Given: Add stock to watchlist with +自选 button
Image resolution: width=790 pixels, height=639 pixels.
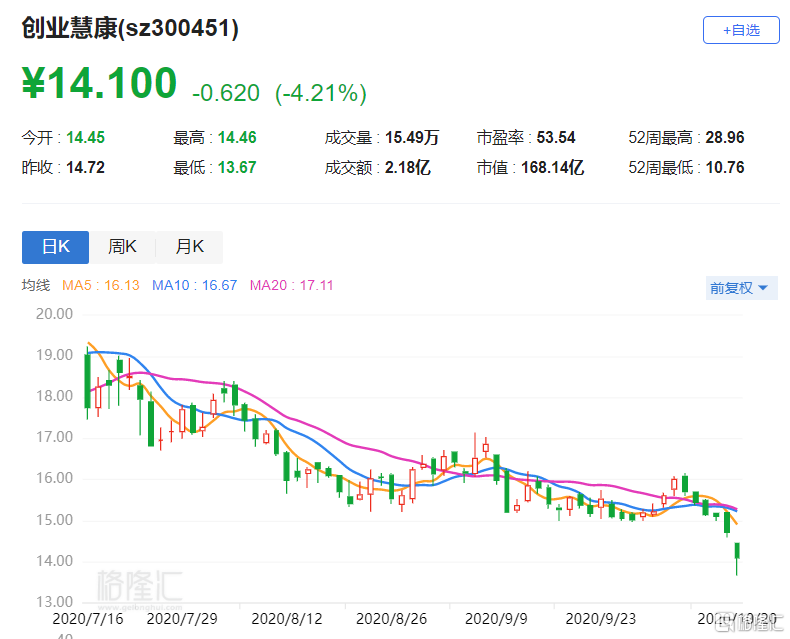Looking at the screenshot, I should pyautogui.click(x=741, y=30).
